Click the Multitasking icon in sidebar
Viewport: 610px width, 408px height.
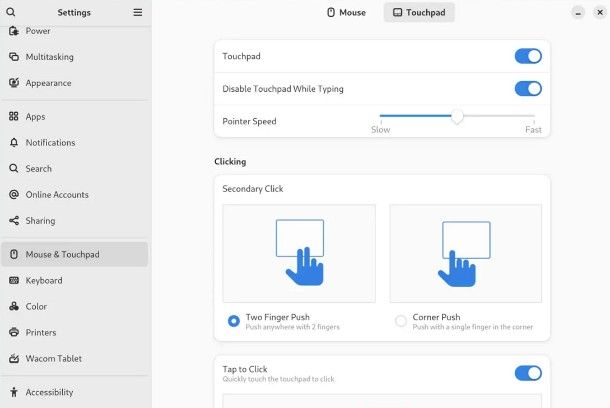click(14, 57)
